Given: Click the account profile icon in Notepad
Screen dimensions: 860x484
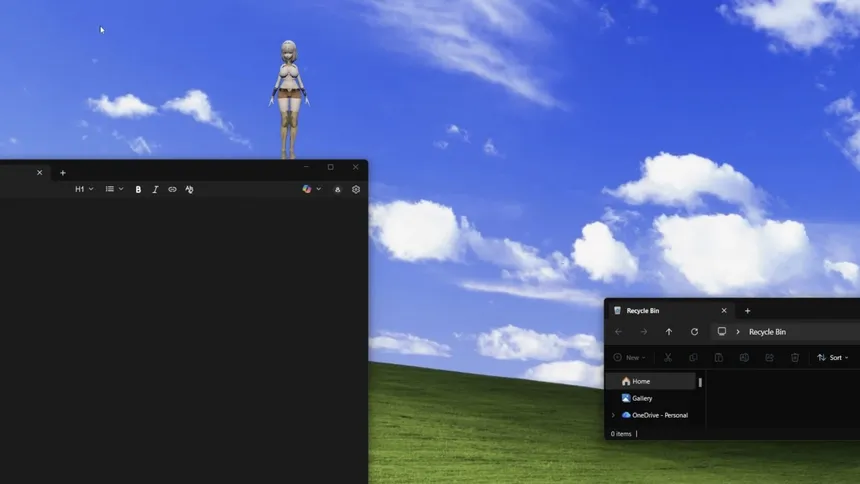Looking at the screenshot, I should coord(338,189).
